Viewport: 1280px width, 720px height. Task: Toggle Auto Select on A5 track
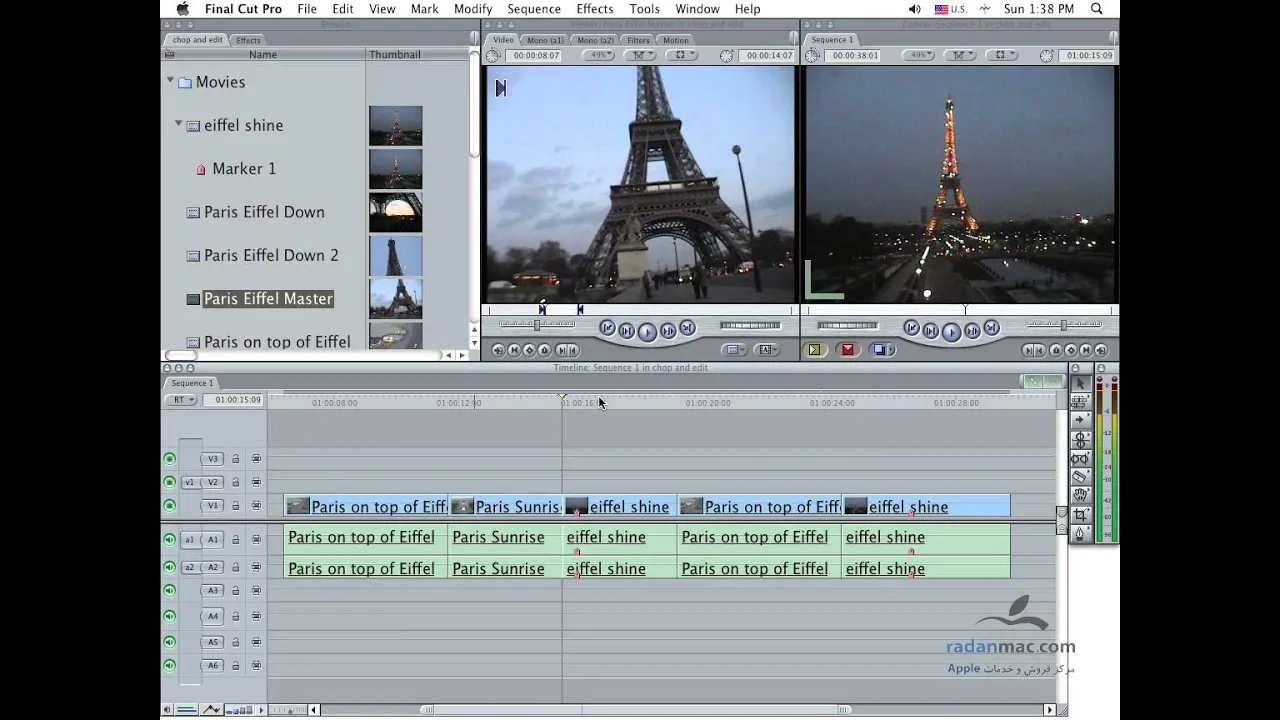[256, 642]
